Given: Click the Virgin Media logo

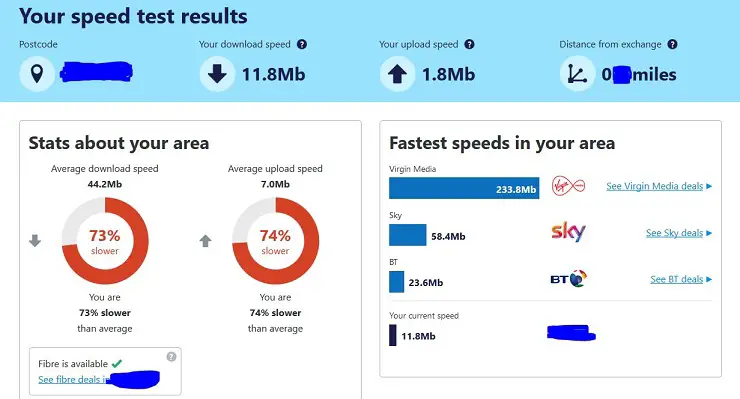Looking at the screenshot, I should 568,186.
